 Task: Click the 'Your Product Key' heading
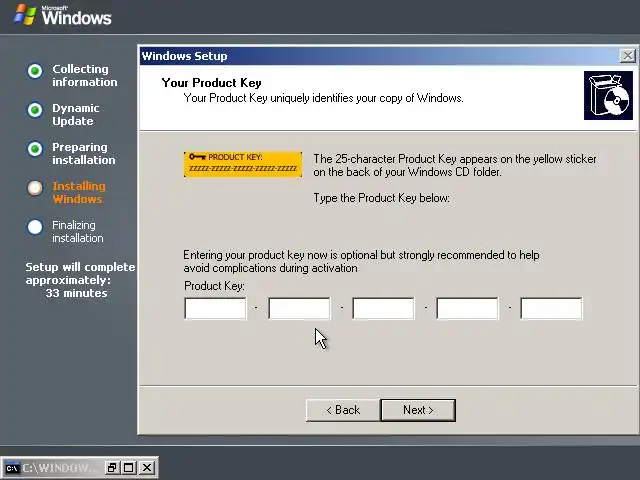tap(211, 83)
